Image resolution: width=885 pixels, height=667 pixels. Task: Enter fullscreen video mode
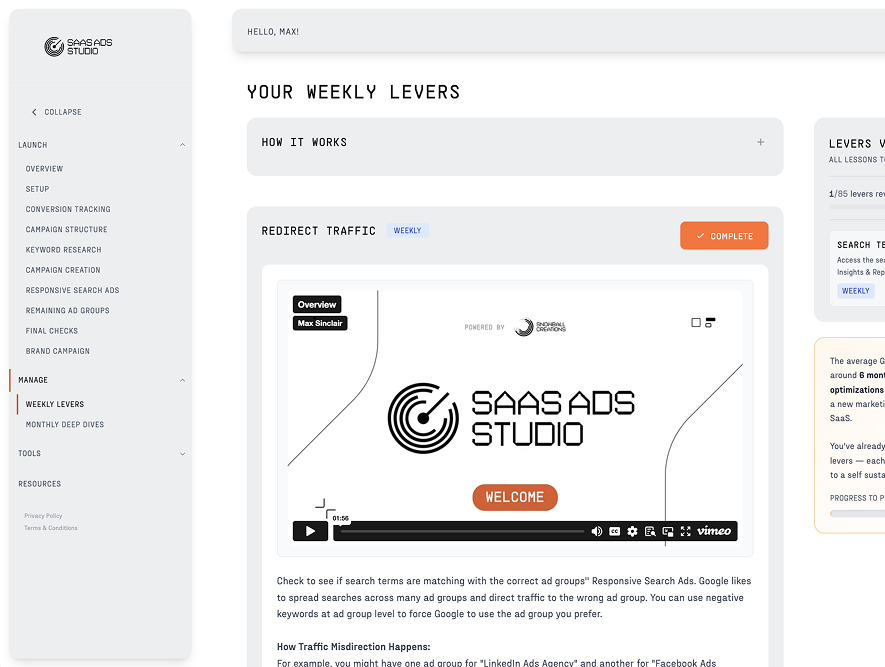tap(685, 531)
